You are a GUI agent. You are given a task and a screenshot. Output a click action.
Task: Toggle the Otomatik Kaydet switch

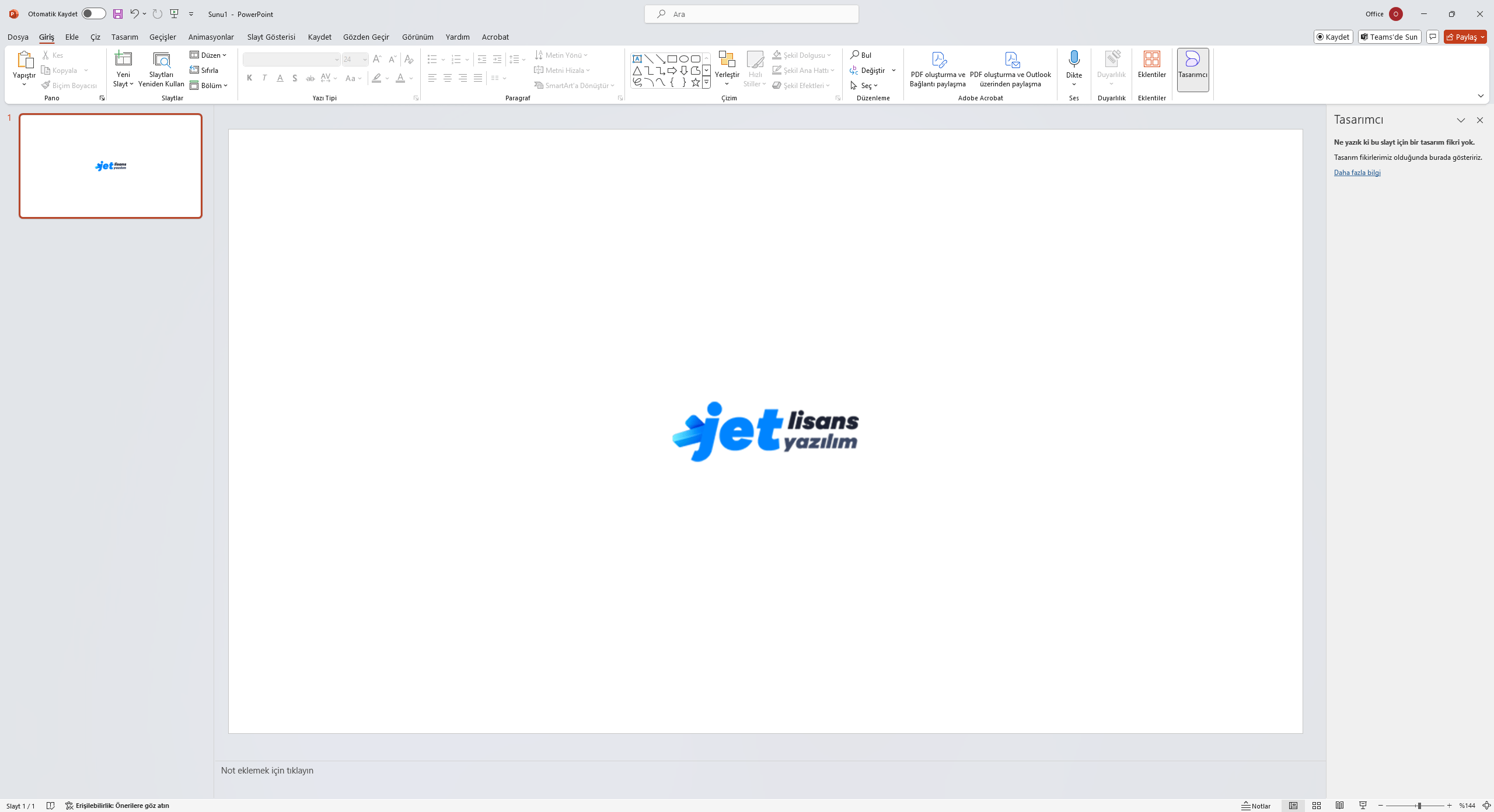pyautogui.click(x=93, y=14)
